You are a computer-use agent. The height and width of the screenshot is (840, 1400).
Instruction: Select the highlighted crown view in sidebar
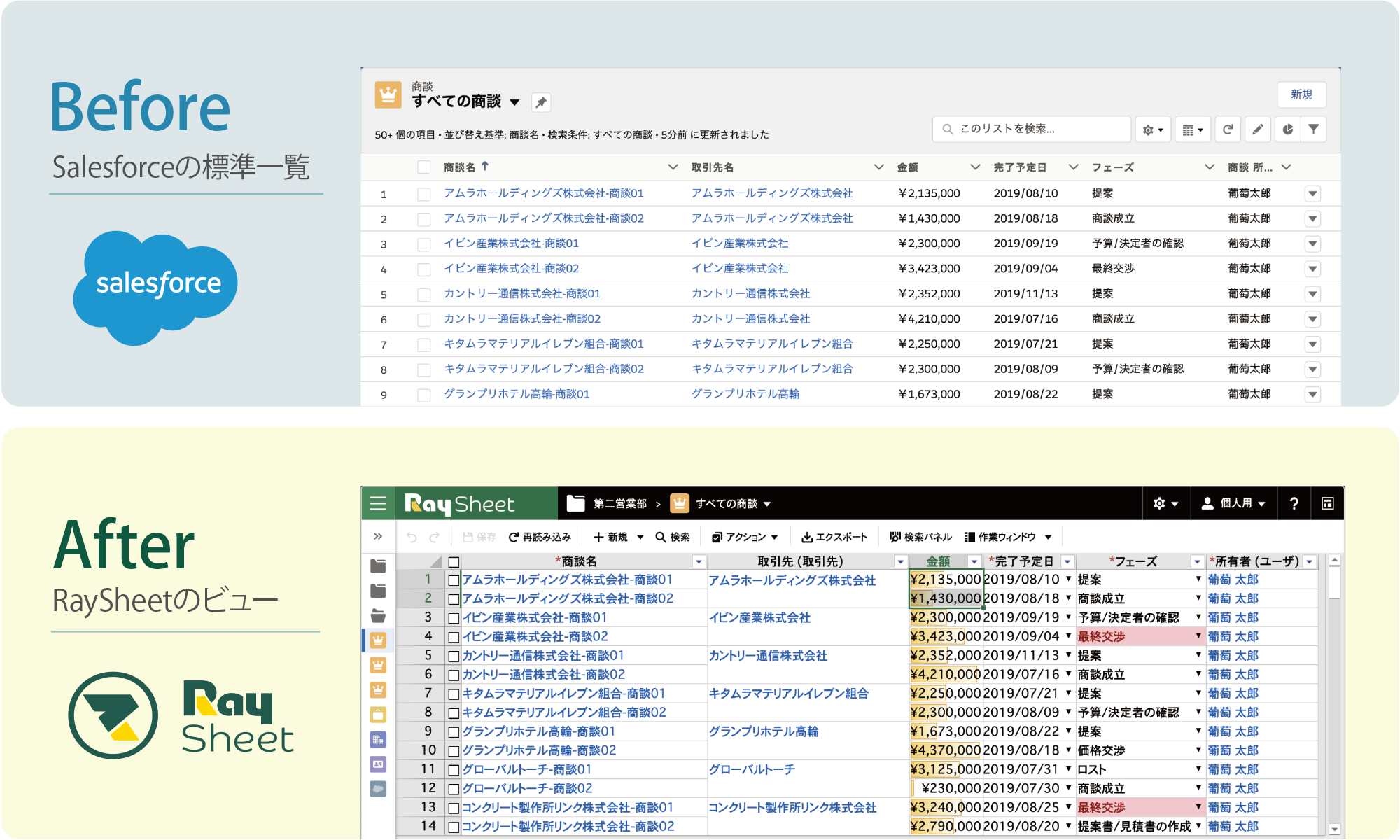pos(378,640)
